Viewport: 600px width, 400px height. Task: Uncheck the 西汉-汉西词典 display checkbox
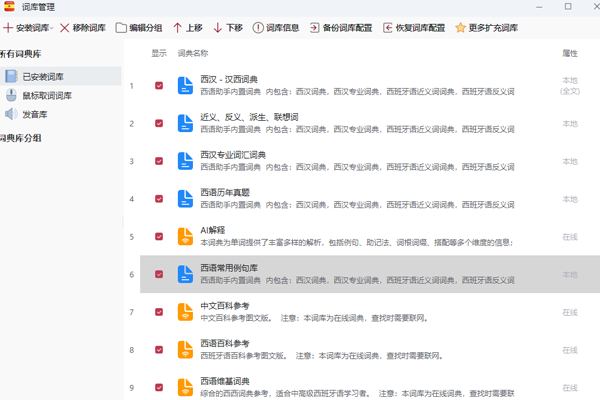click(159, 86)
